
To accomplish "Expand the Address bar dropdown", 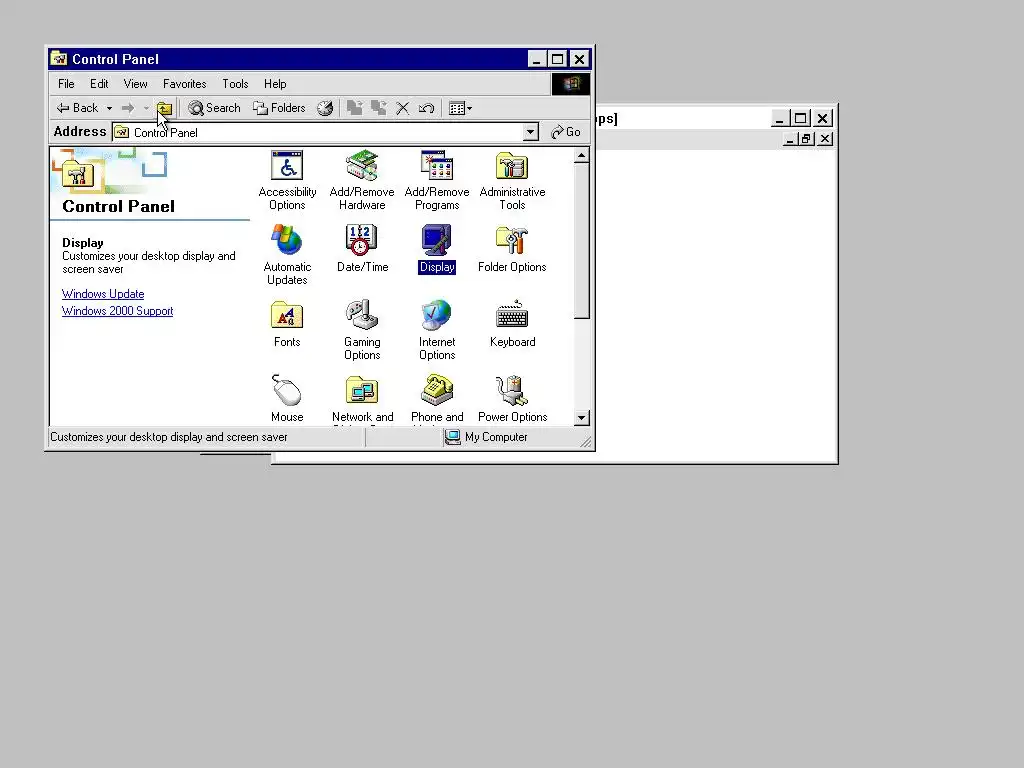I will click(x=530, y=133).
